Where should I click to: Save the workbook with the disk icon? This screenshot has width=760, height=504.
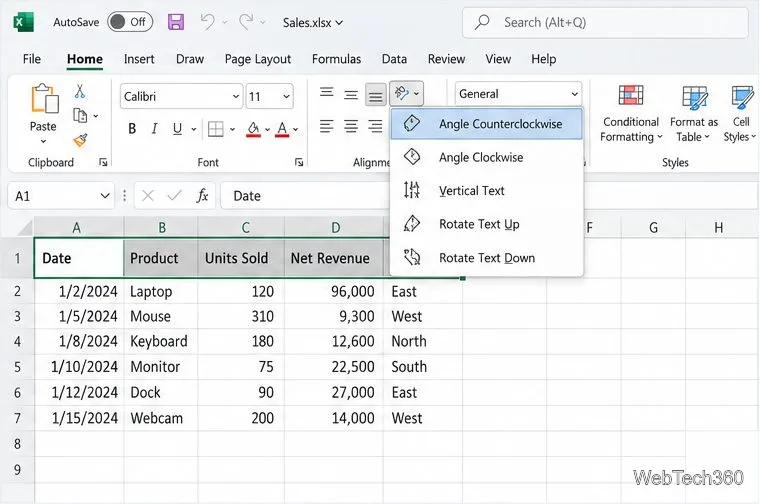(176, 22)
